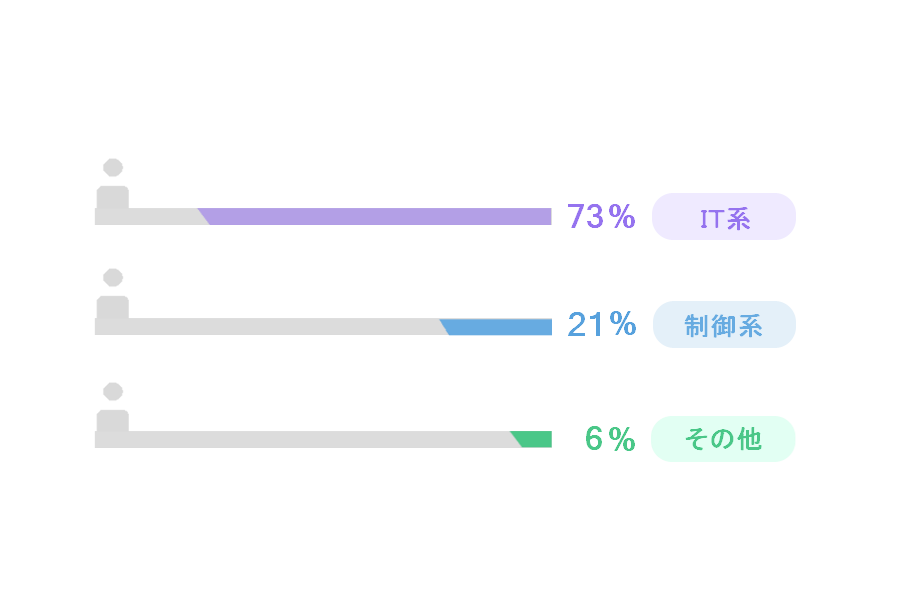Click the gray unfilled part of その他 bar

tap(304, 439)
